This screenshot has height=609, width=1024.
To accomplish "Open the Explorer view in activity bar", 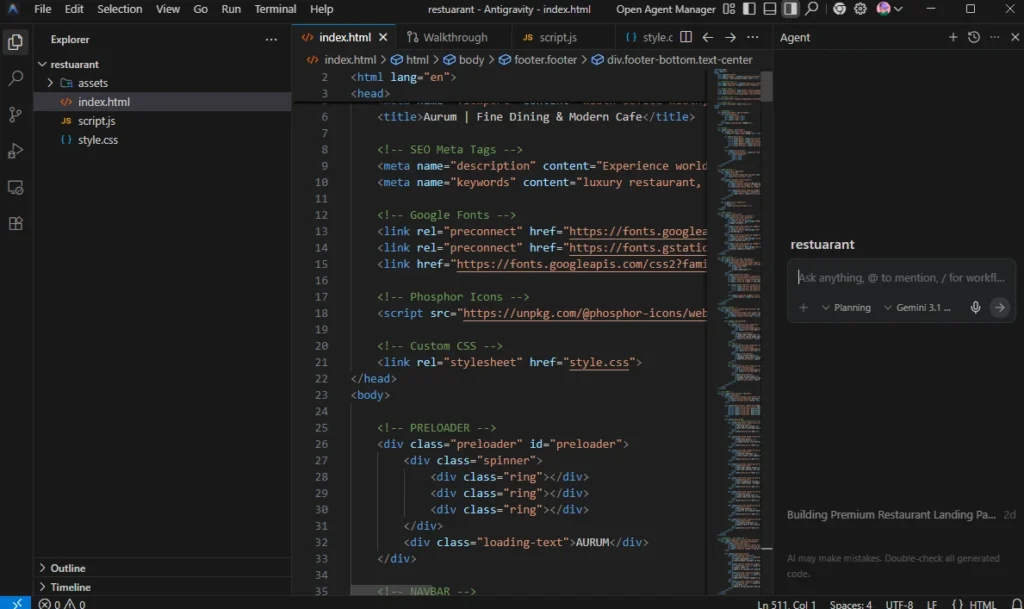I will (15, 42).
